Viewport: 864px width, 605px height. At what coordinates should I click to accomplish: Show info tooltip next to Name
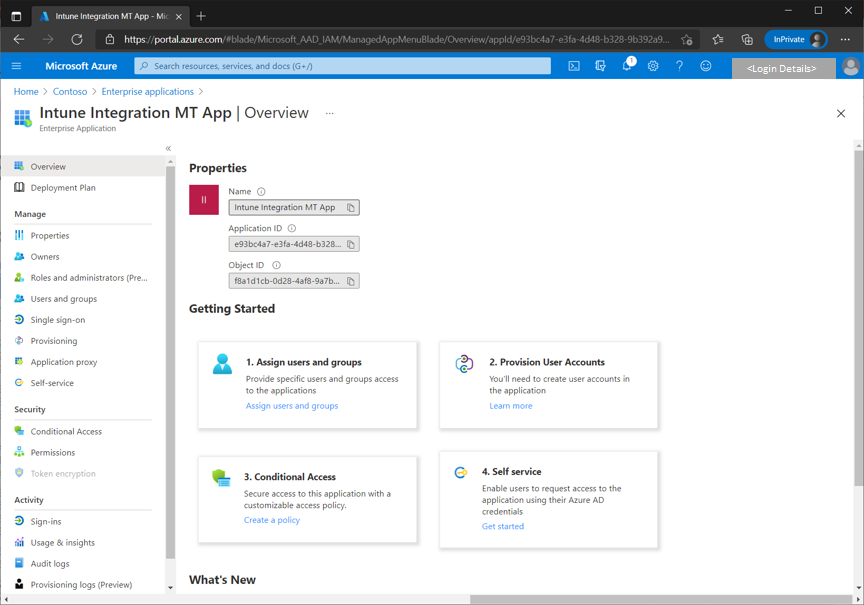point(261,192)
